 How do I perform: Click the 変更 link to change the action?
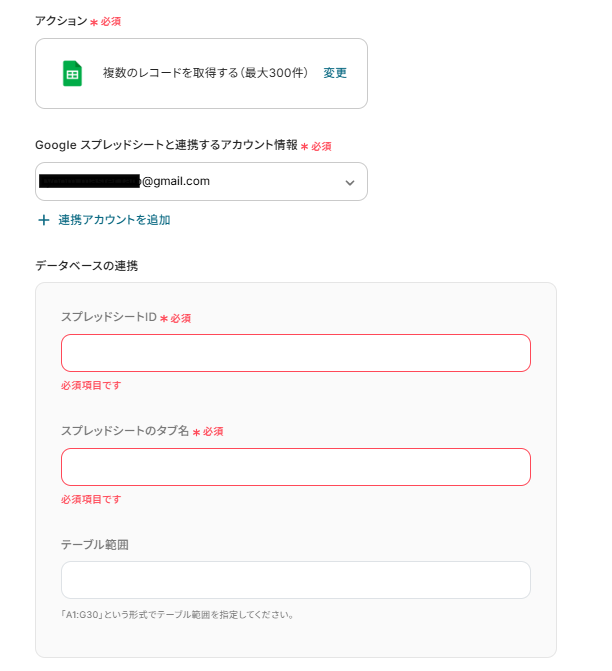click(335, 73)
